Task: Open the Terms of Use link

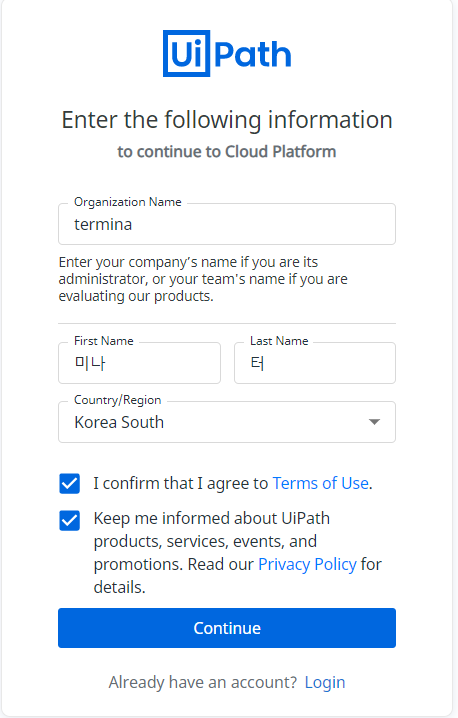Action: 321,483
